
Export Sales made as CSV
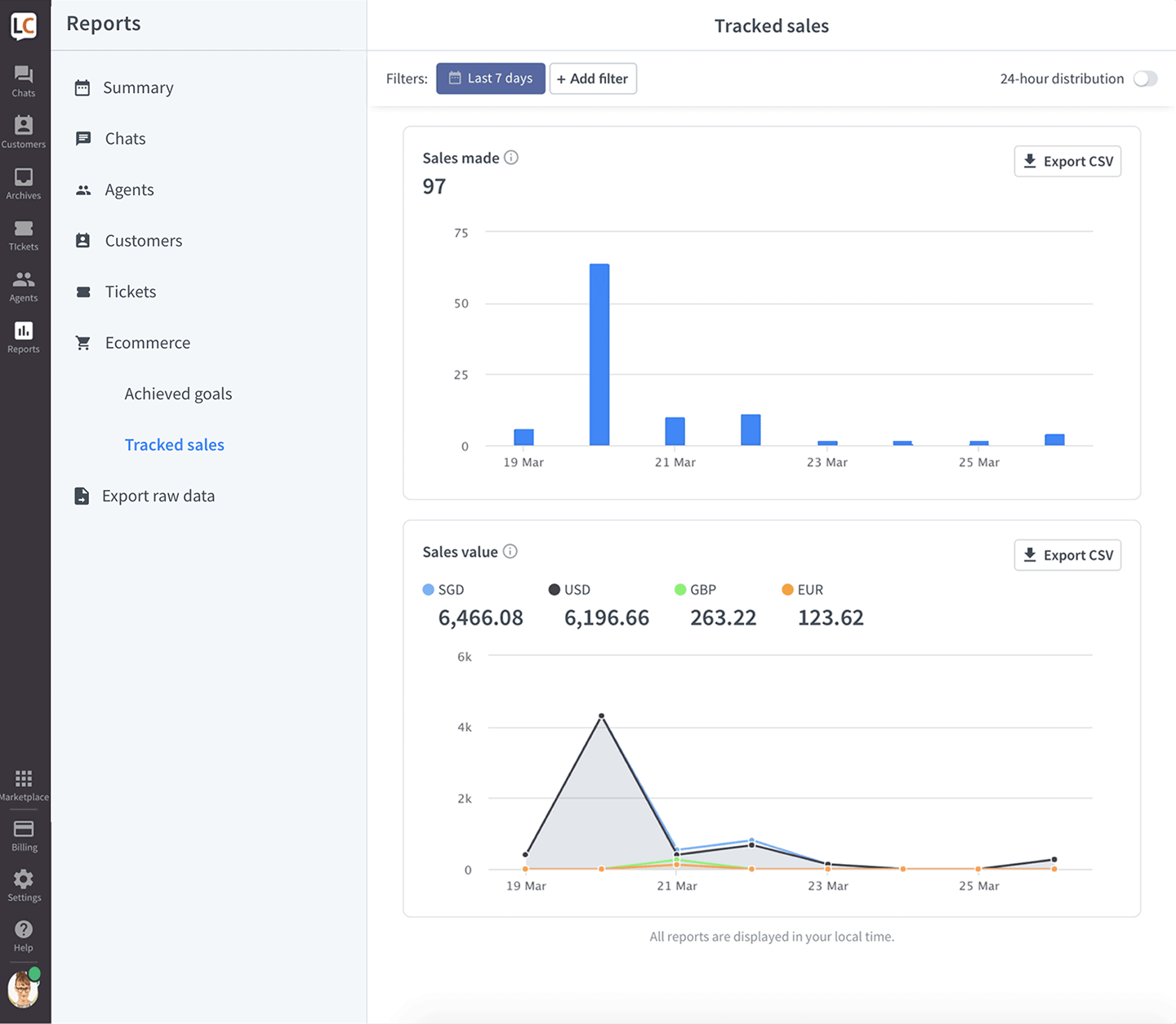(x=1067, y=161)
